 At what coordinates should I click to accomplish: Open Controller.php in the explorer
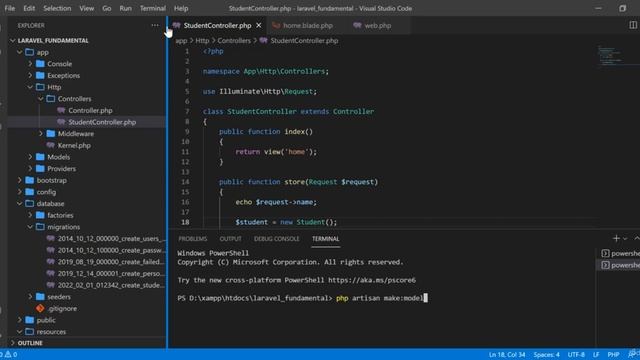[90, 110]
